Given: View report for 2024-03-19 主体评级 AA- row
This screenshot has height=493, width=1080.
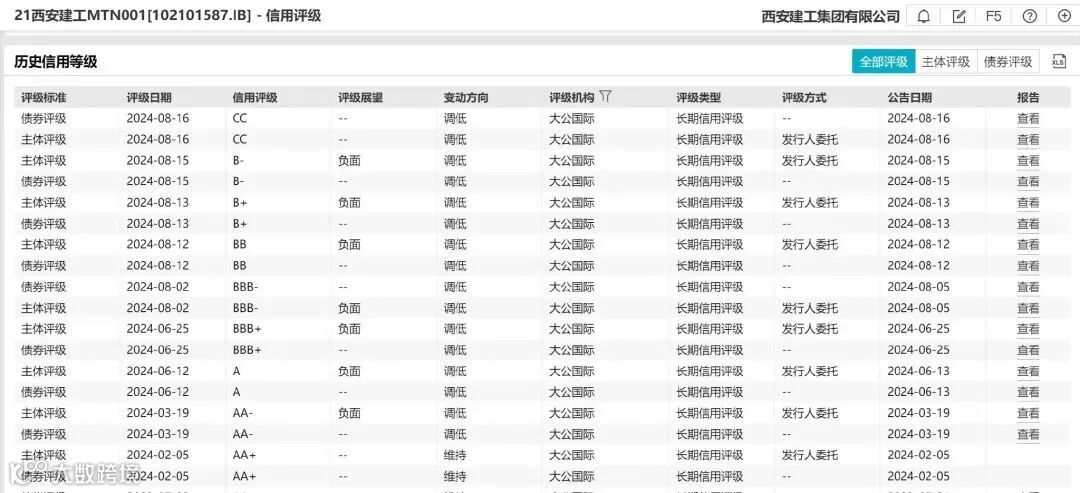Looking at the screenshot, I should click(1028, 413).
